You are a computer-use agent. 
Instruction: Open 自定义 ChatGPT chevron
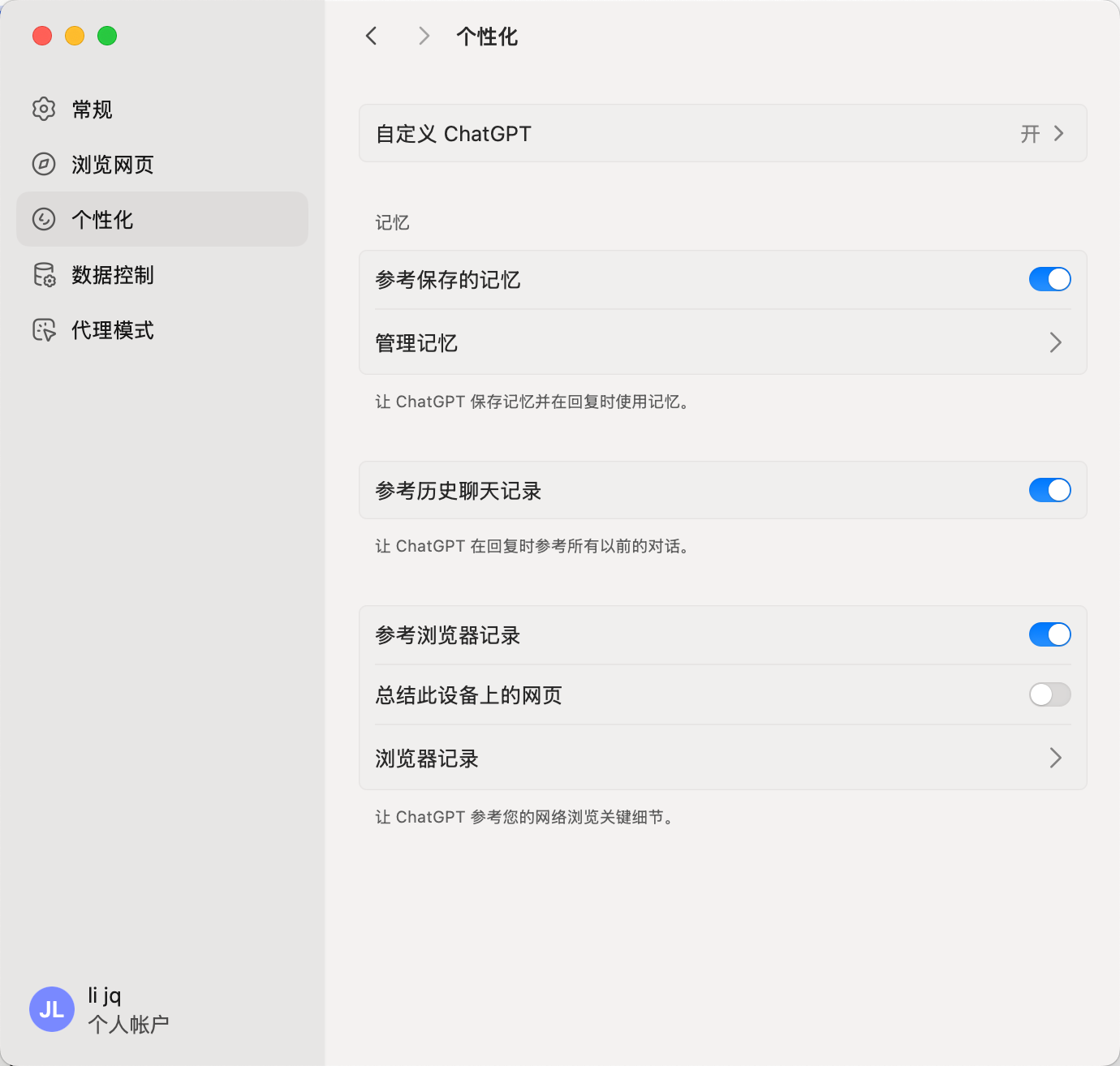[x=1058, y=134]
